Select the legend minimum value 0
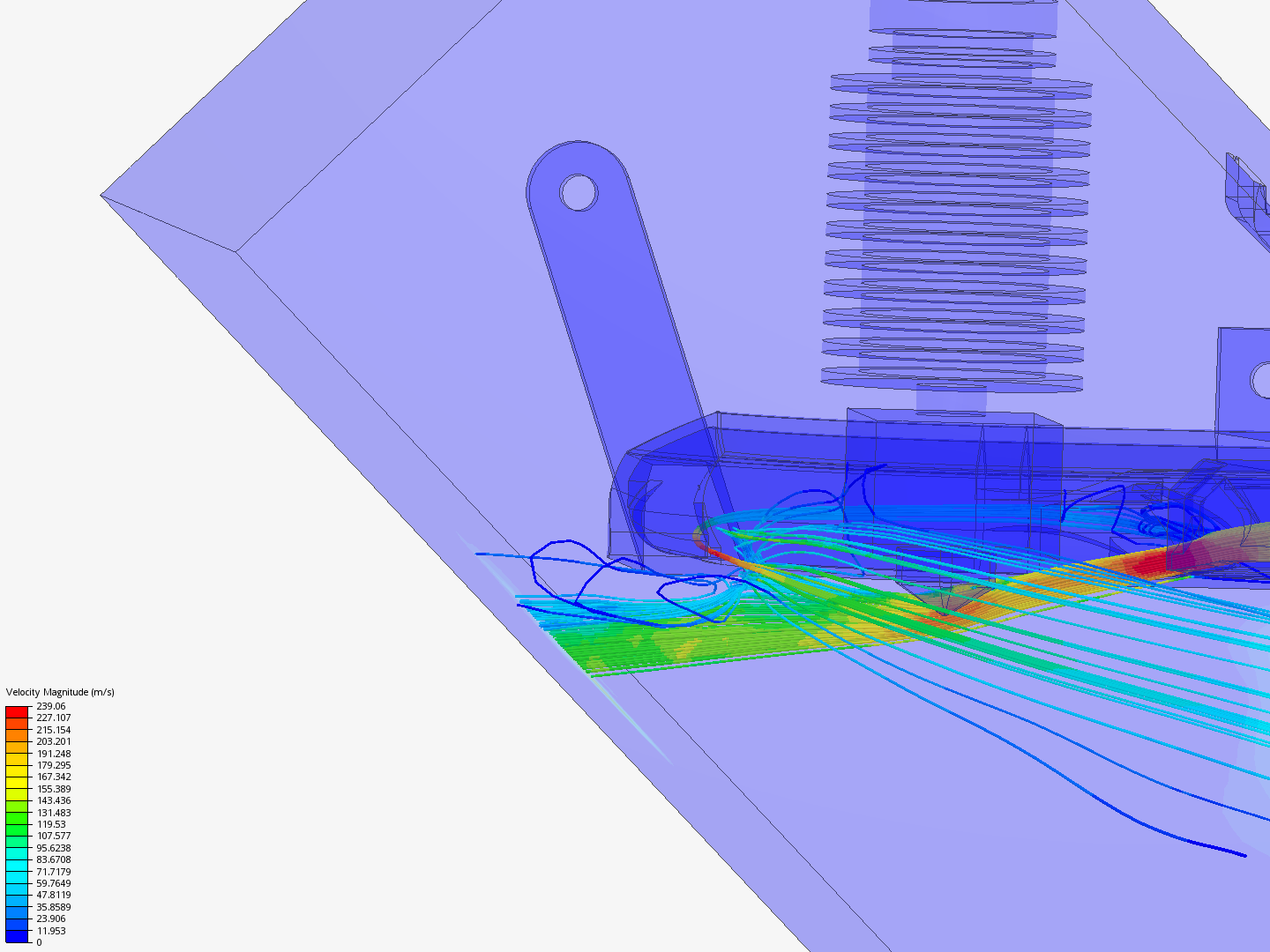This screenshot has height=952, width=1270. 39,942
